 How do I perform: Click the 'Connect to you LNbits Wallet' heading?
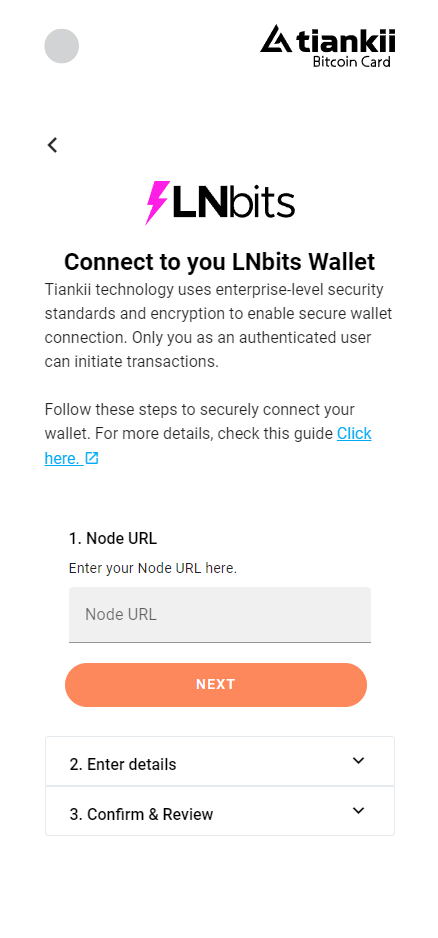click(220, 261)
